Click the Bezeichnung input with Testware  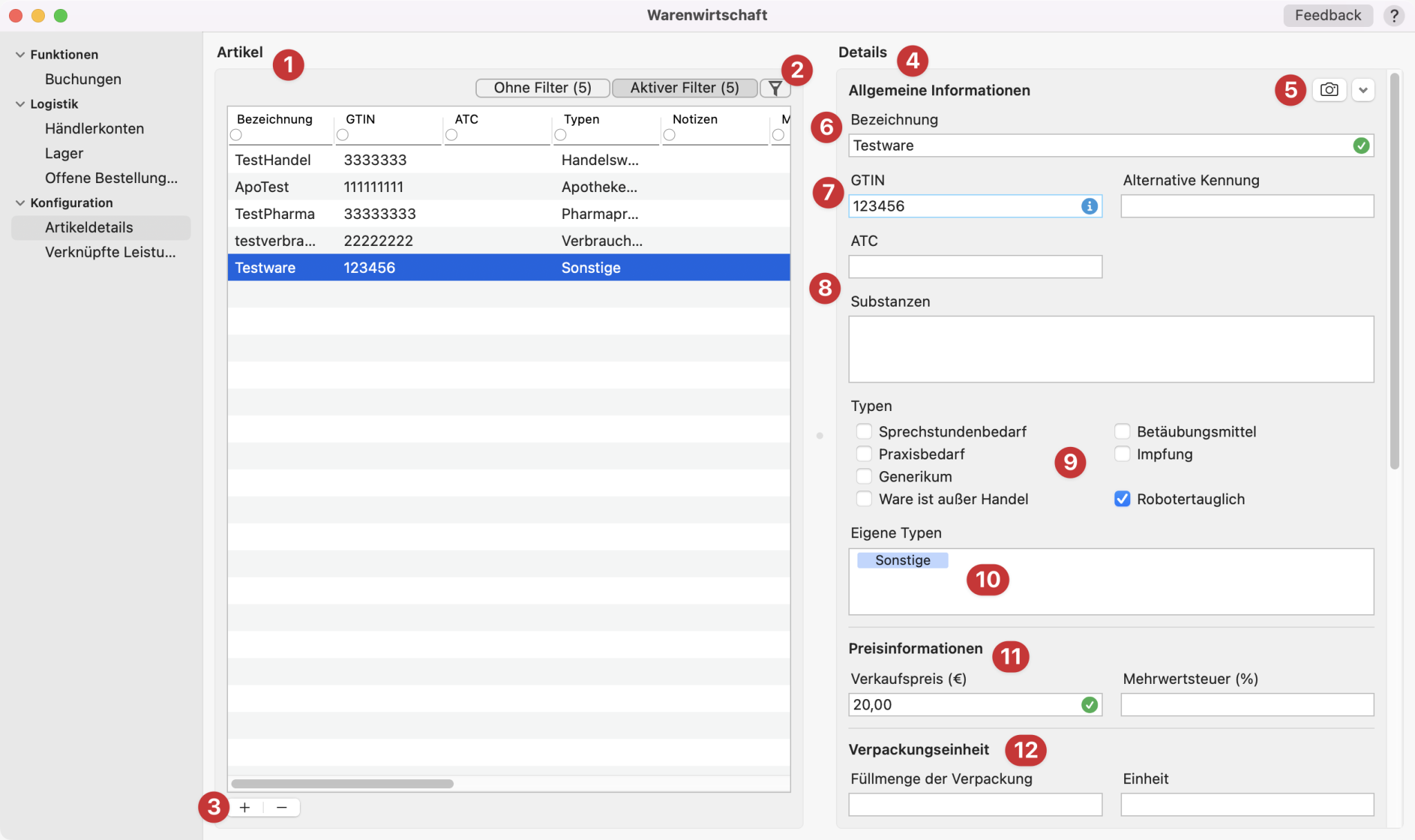coord(1111,146)
